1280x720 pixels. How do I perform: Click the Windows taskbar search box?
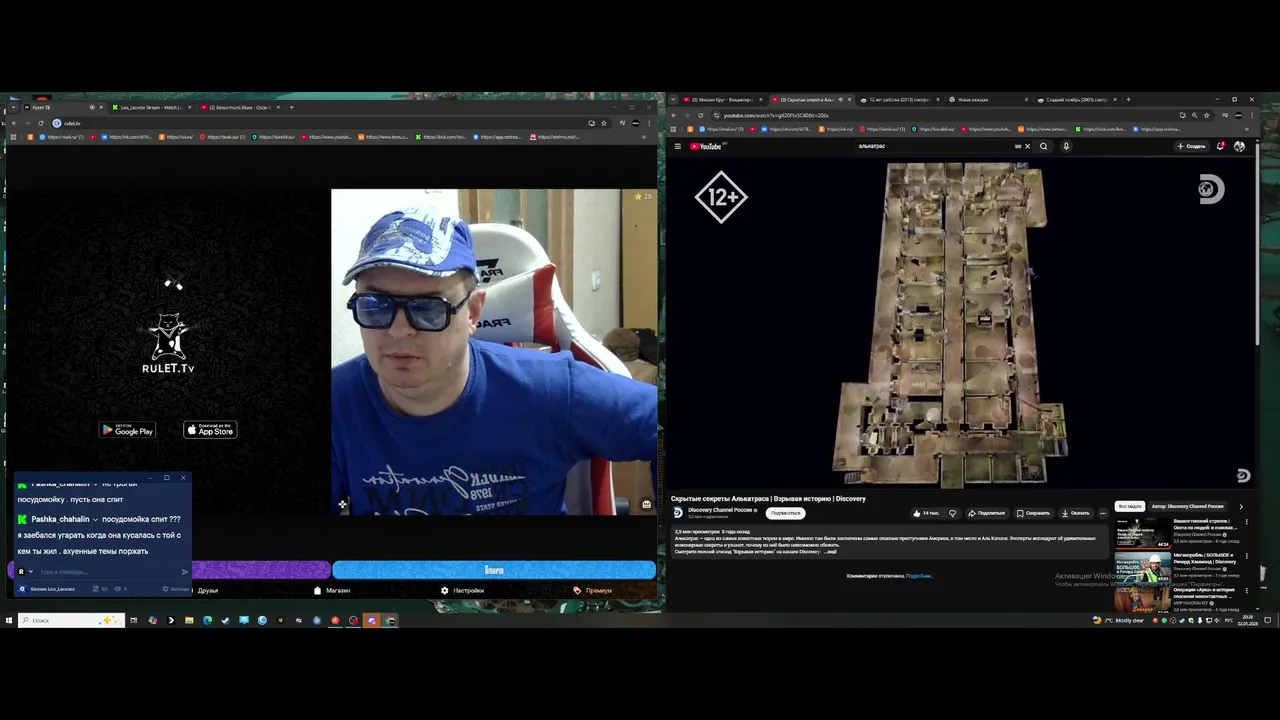click(71, 620)
